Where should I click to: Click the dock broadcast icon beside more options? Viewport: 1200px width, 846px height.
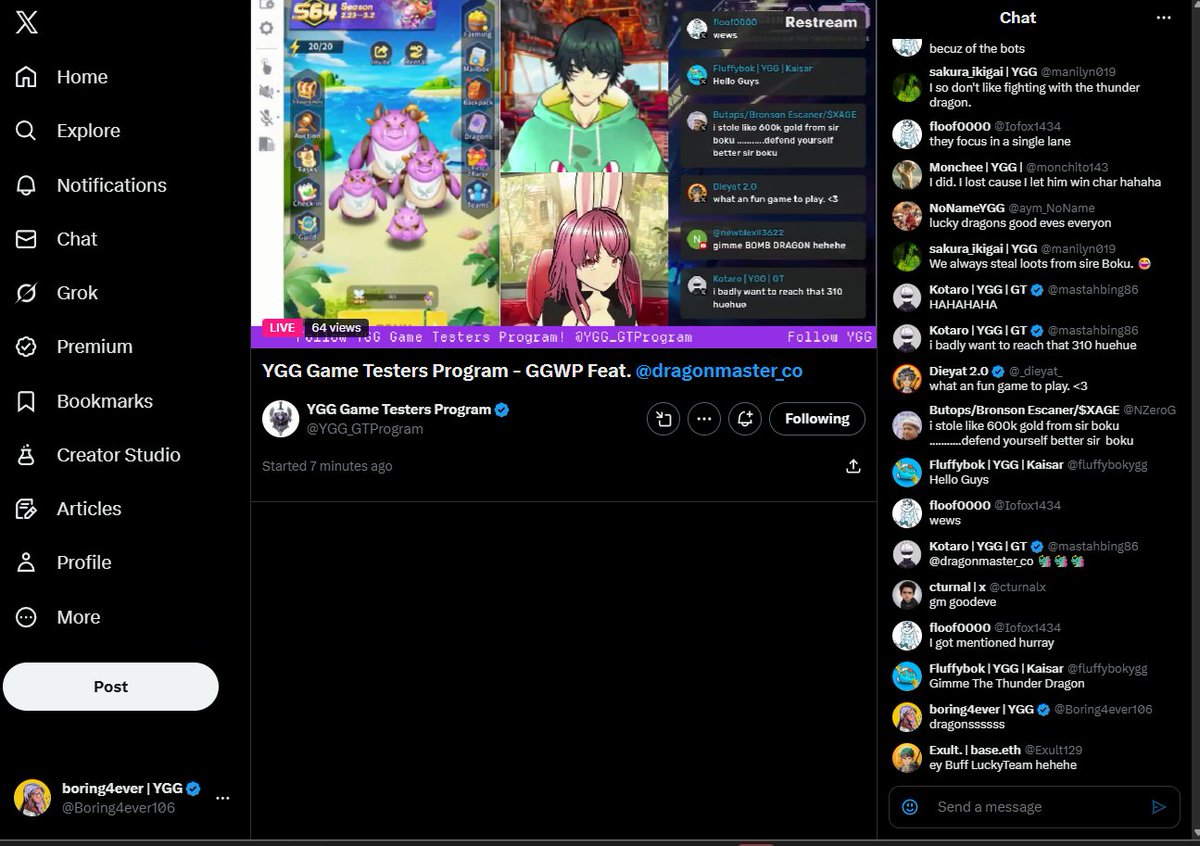pyautogui.click(x=664, y=419)
